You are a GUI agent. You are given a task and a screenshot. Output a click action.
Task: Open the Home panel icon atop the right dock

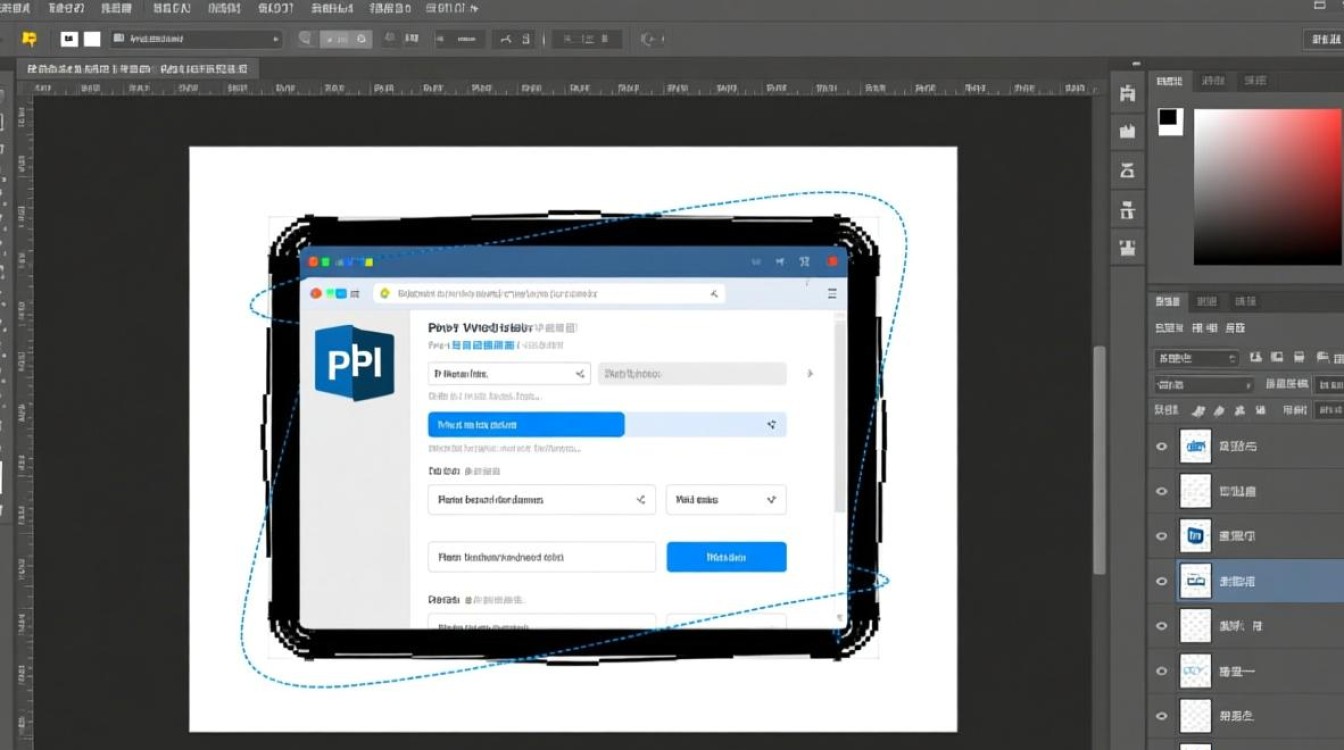(1127, 91)
